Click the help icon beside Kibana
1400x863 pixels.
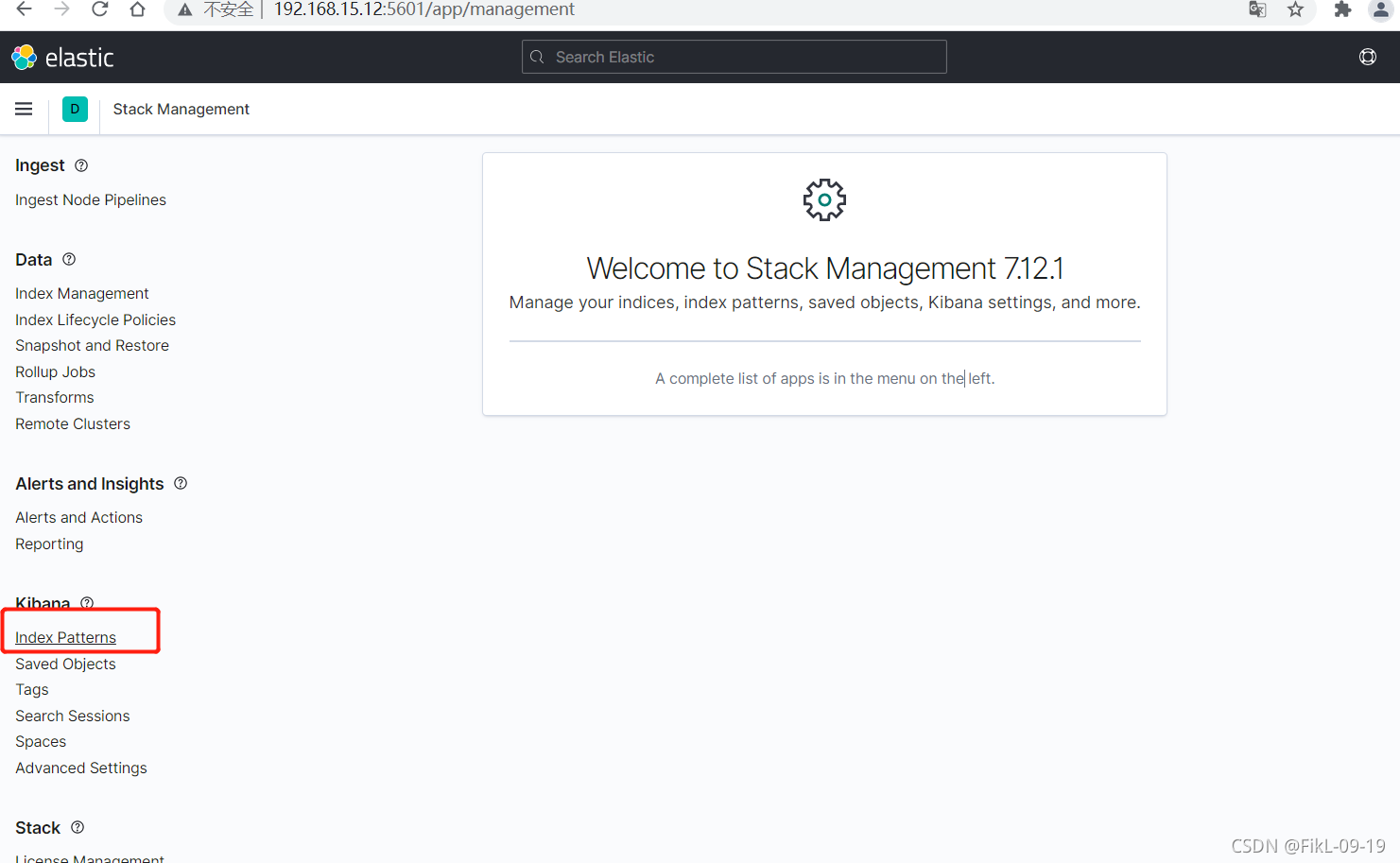pos(87,603)
